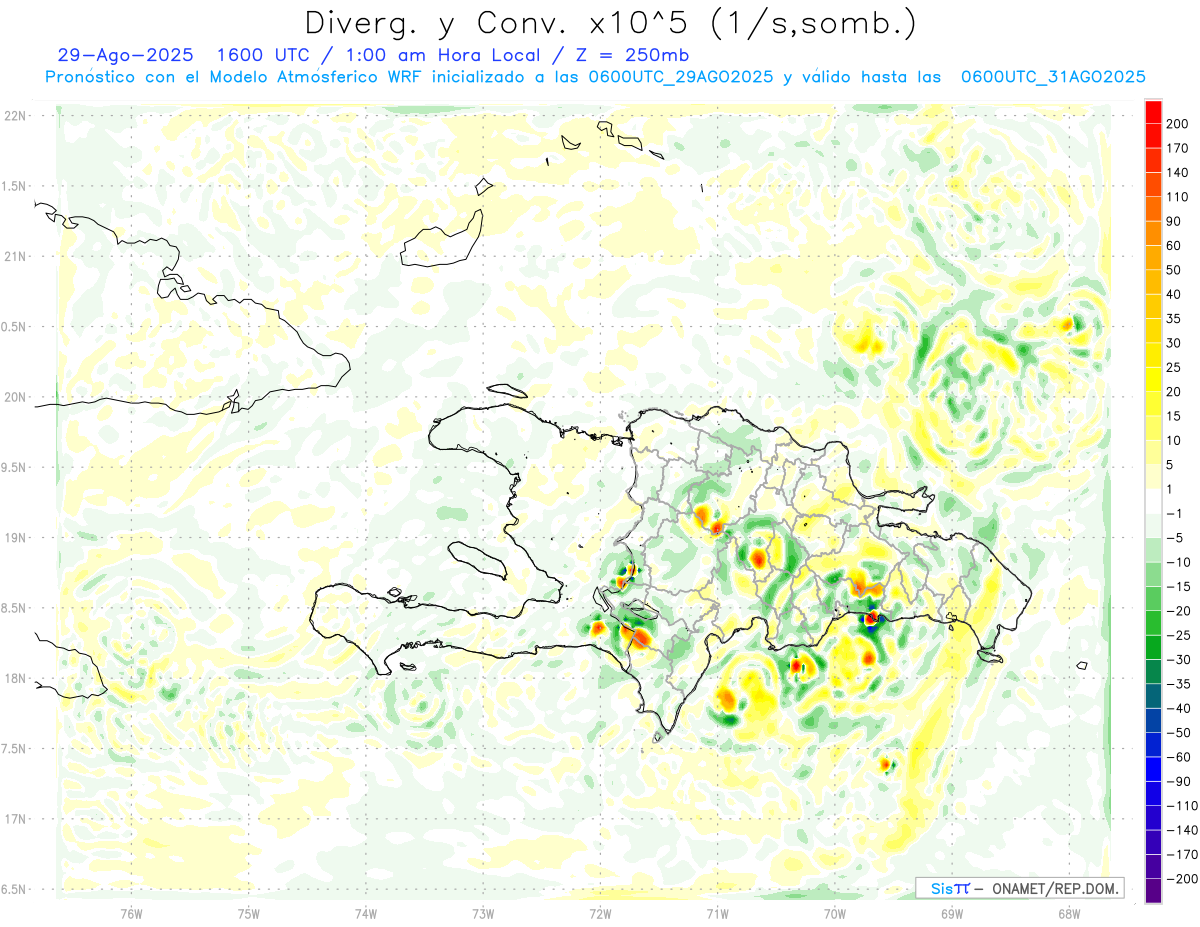Click the positive '60' color scale label
This screenshot has width=1200, height=927.
[x=1174, y=246]
